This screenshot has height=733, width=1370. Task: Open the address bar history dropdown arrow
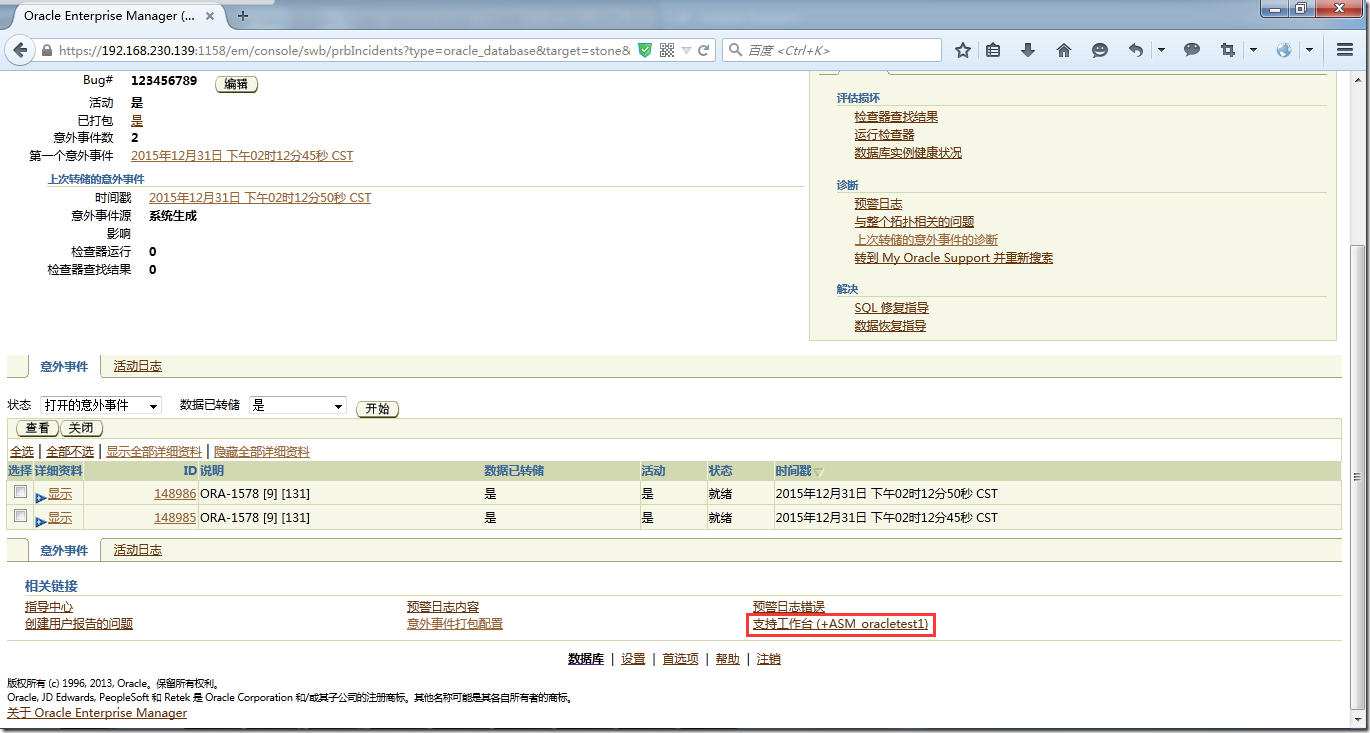pyautogui.click(x=686, y=50)
